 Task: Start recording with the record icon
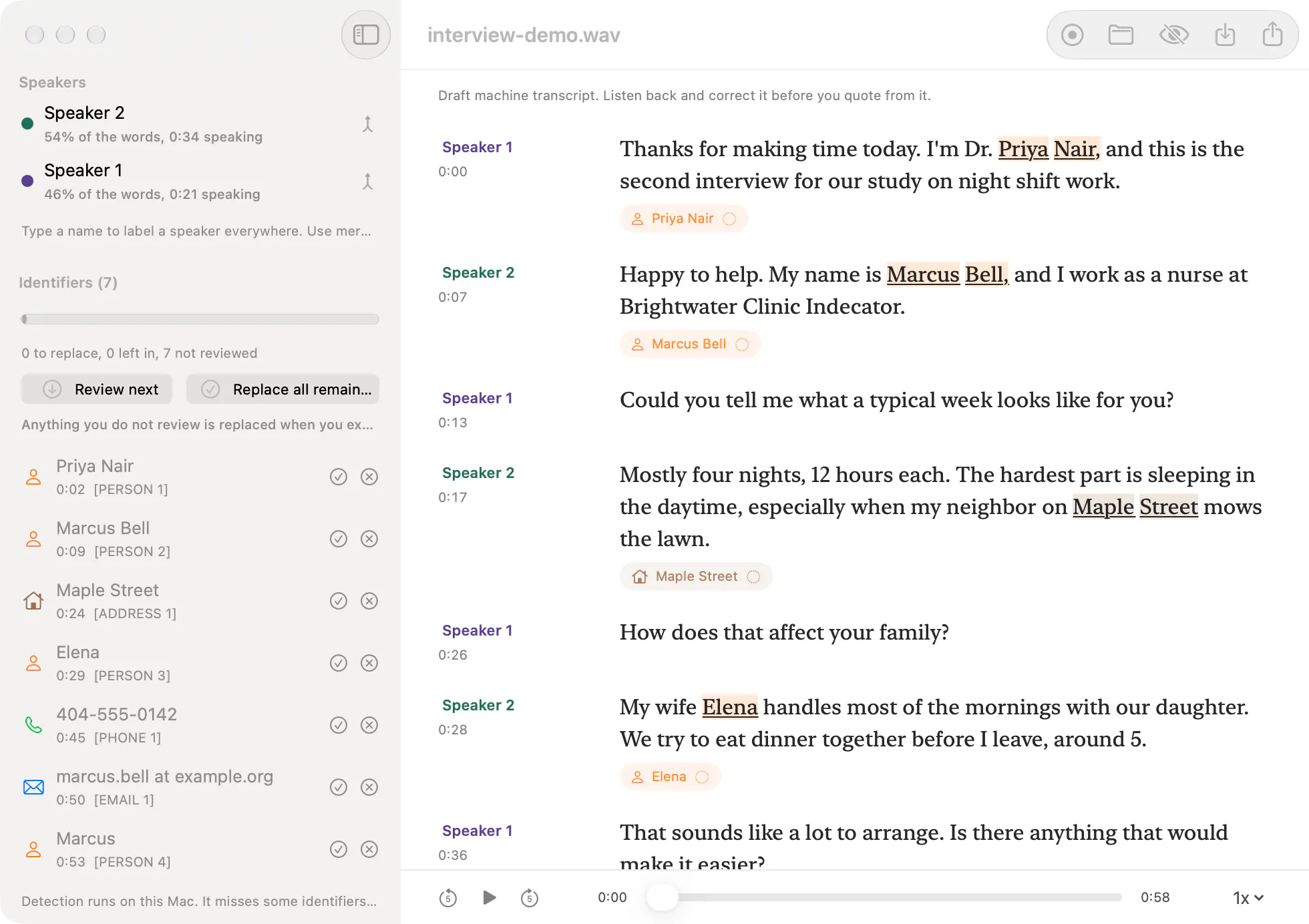point(1072,35)
